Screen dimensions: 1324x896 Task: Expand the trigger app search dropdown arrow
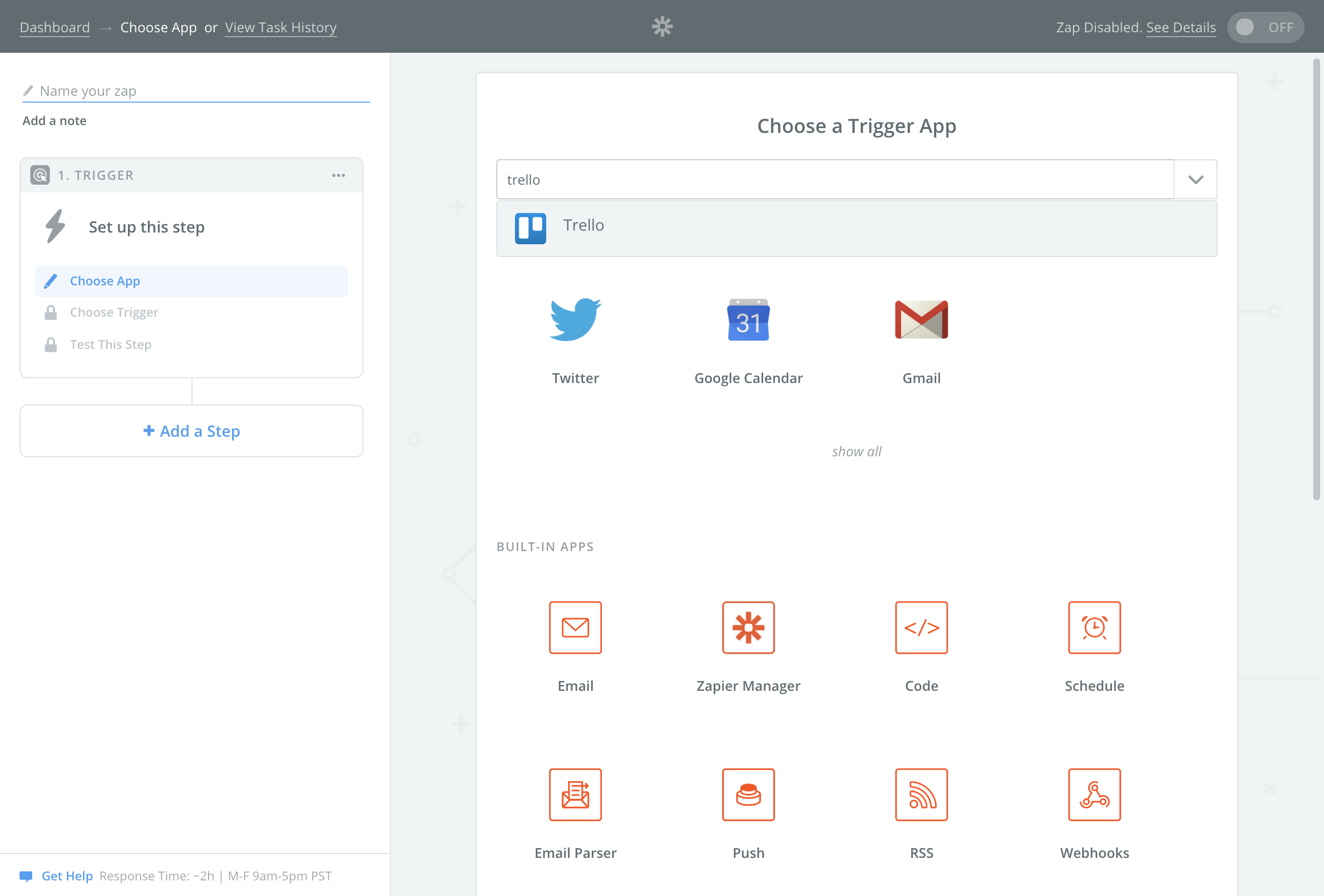1195,179
